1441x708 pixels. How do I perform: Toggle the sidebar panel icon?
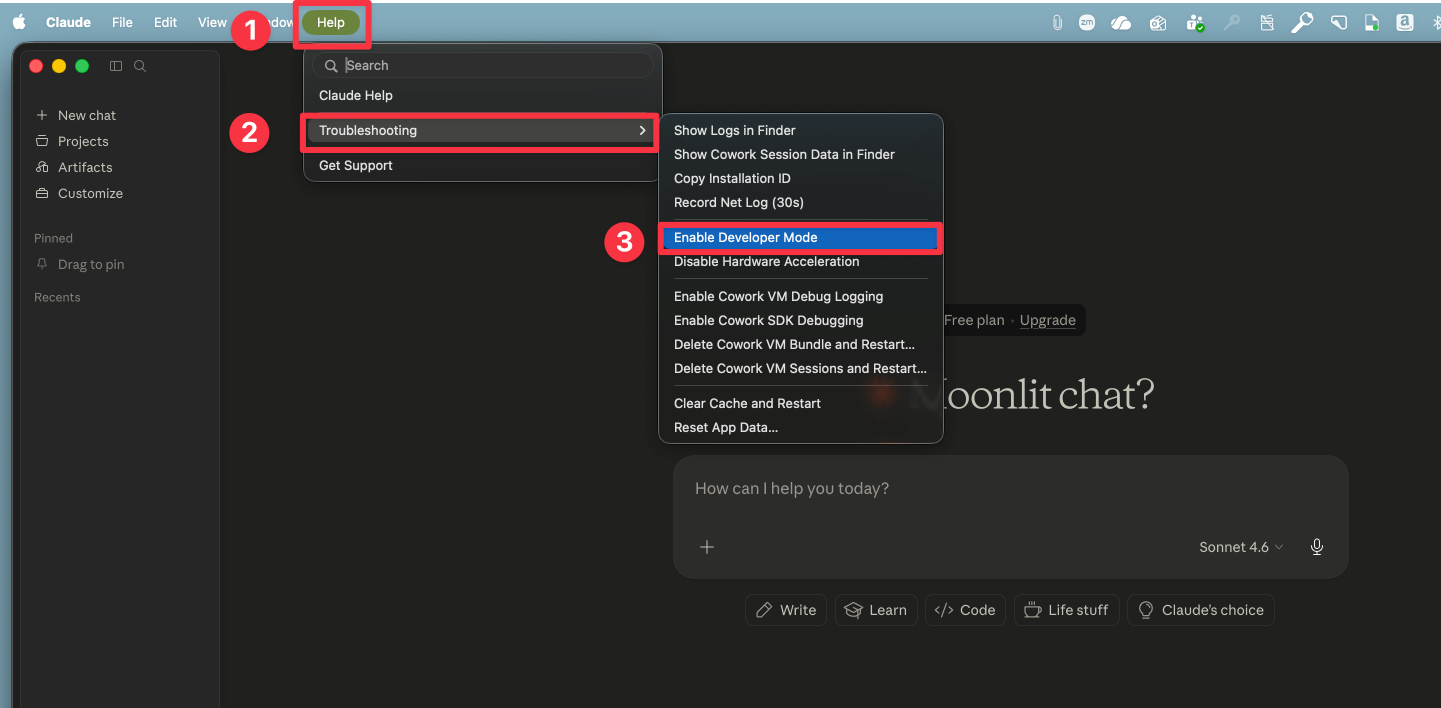116,66
